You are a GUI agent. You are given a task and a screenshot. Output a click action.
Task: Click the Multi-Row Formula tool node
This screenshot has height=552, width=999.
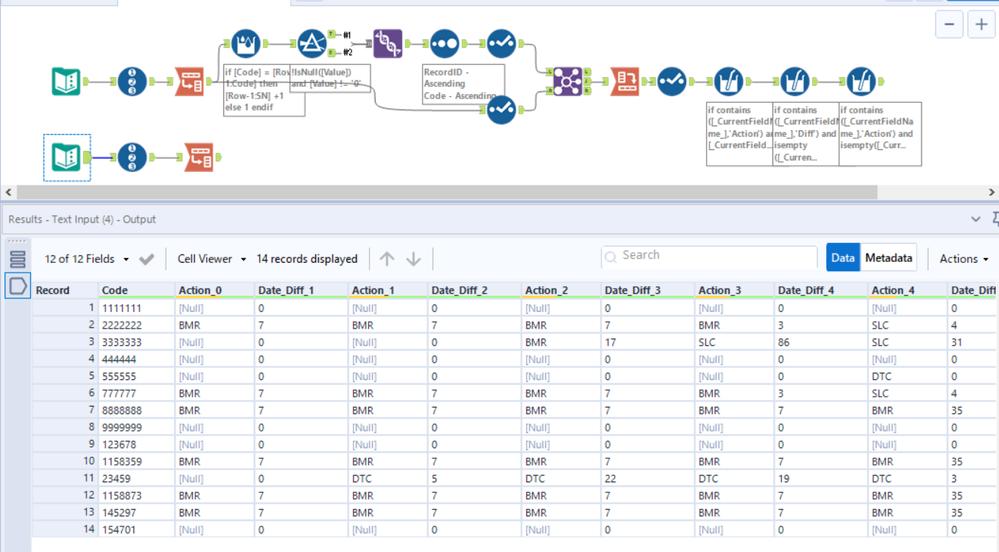(x=246, y=44)
